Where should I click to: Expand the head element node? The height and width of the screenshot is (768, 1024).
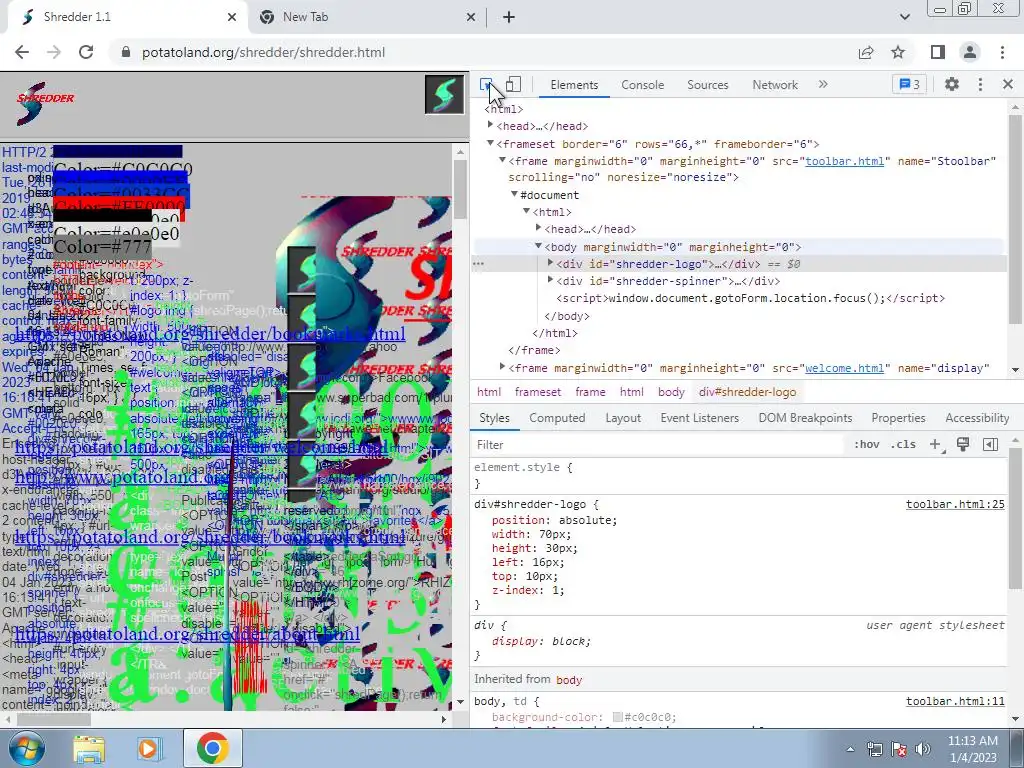pyautogui.click(x=490, y=125)
